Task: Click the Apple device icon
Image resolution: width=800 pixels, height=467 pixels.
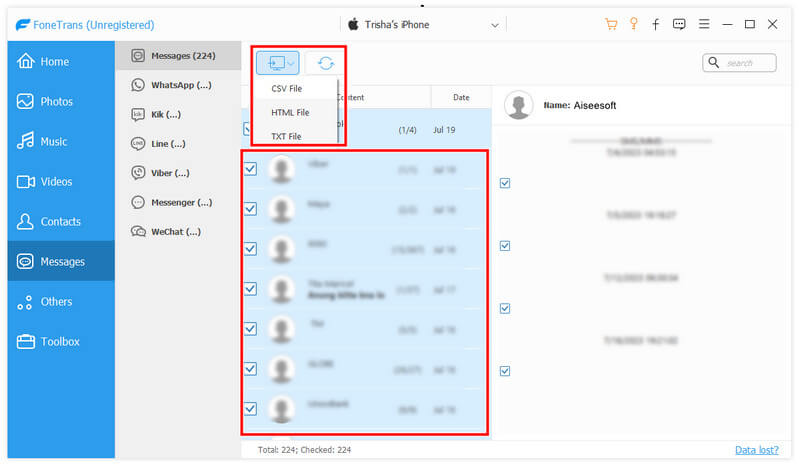Action: coord(353,24)
